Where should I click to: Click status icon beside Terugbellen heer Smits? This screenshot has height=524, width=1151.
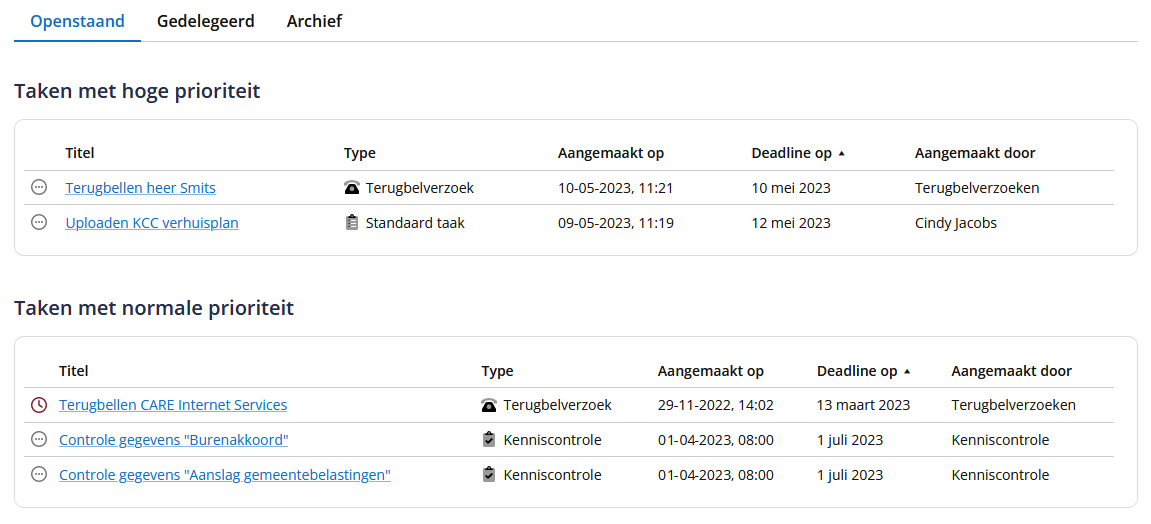click(x=39, y=188)
